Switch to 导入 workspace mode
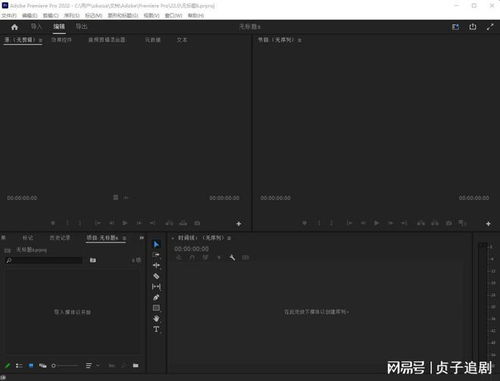This screenshot has width=500, height=381. pos(36,27)
